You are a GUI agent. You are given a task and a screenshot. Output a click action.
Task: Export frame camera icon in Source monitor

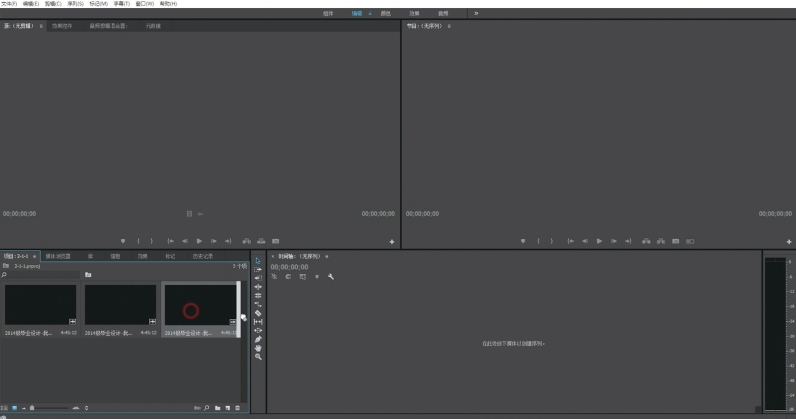pyautogui.click(x=276, y=241)
